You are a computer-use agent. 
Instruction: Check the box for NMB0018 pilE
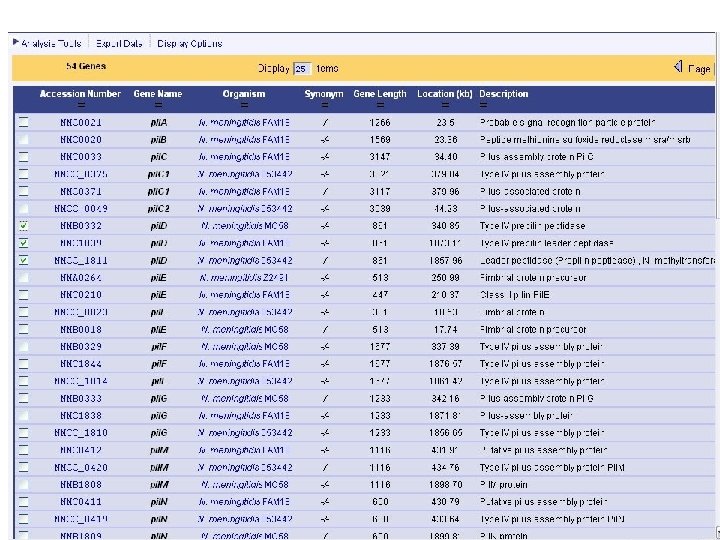[23, 330]
